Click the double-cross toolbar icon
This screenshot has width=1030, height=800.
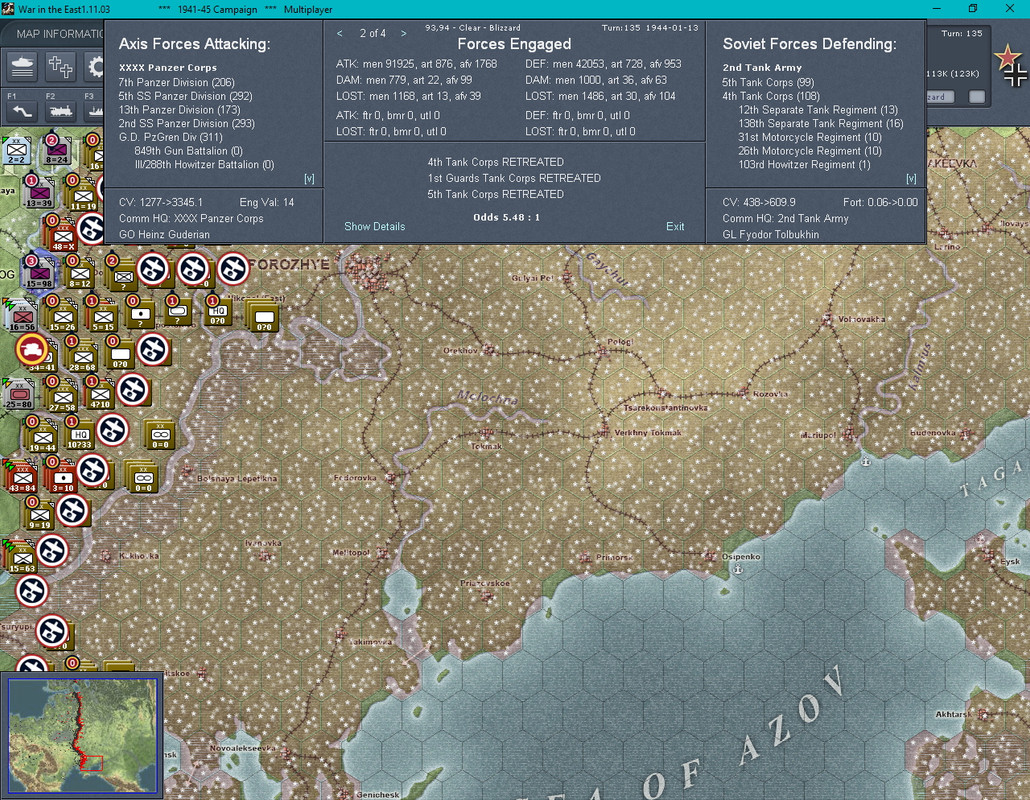click(60, 66)
